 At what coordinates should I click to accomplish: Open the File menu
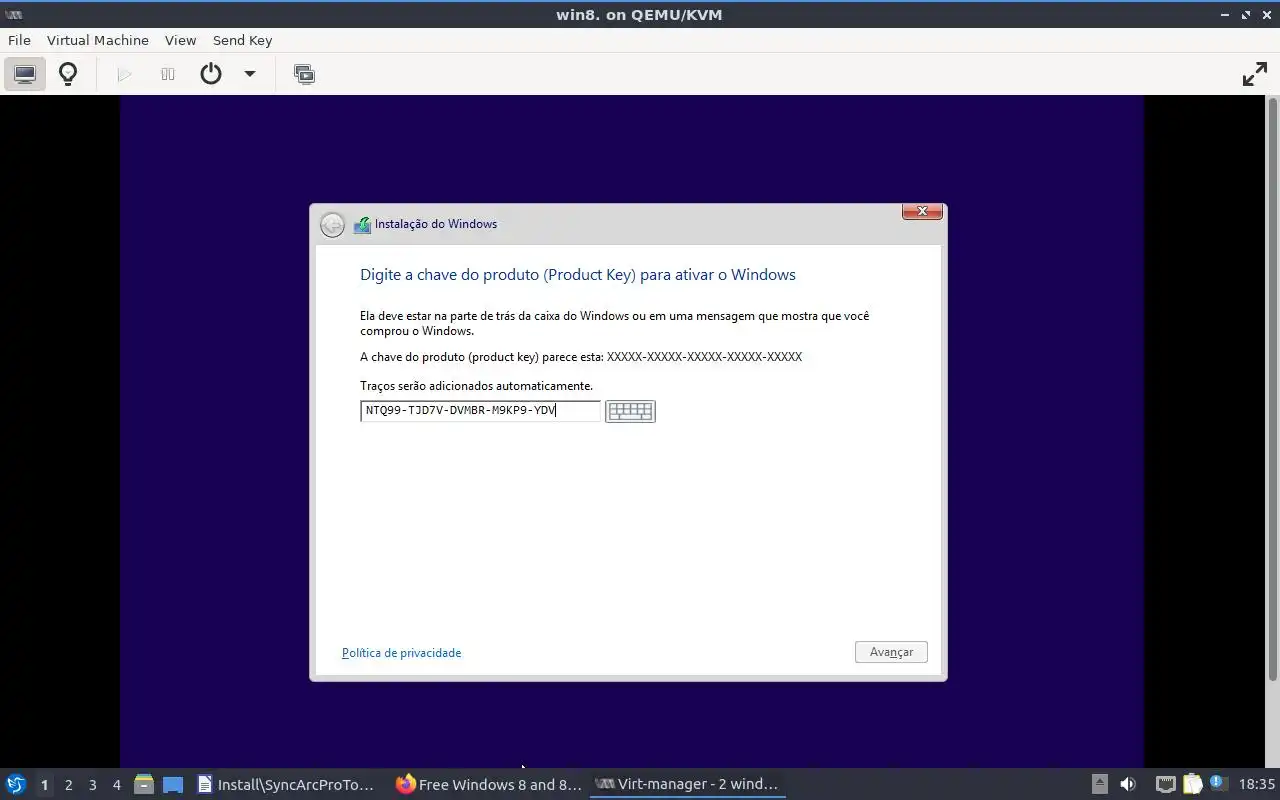tap(19, 40)
